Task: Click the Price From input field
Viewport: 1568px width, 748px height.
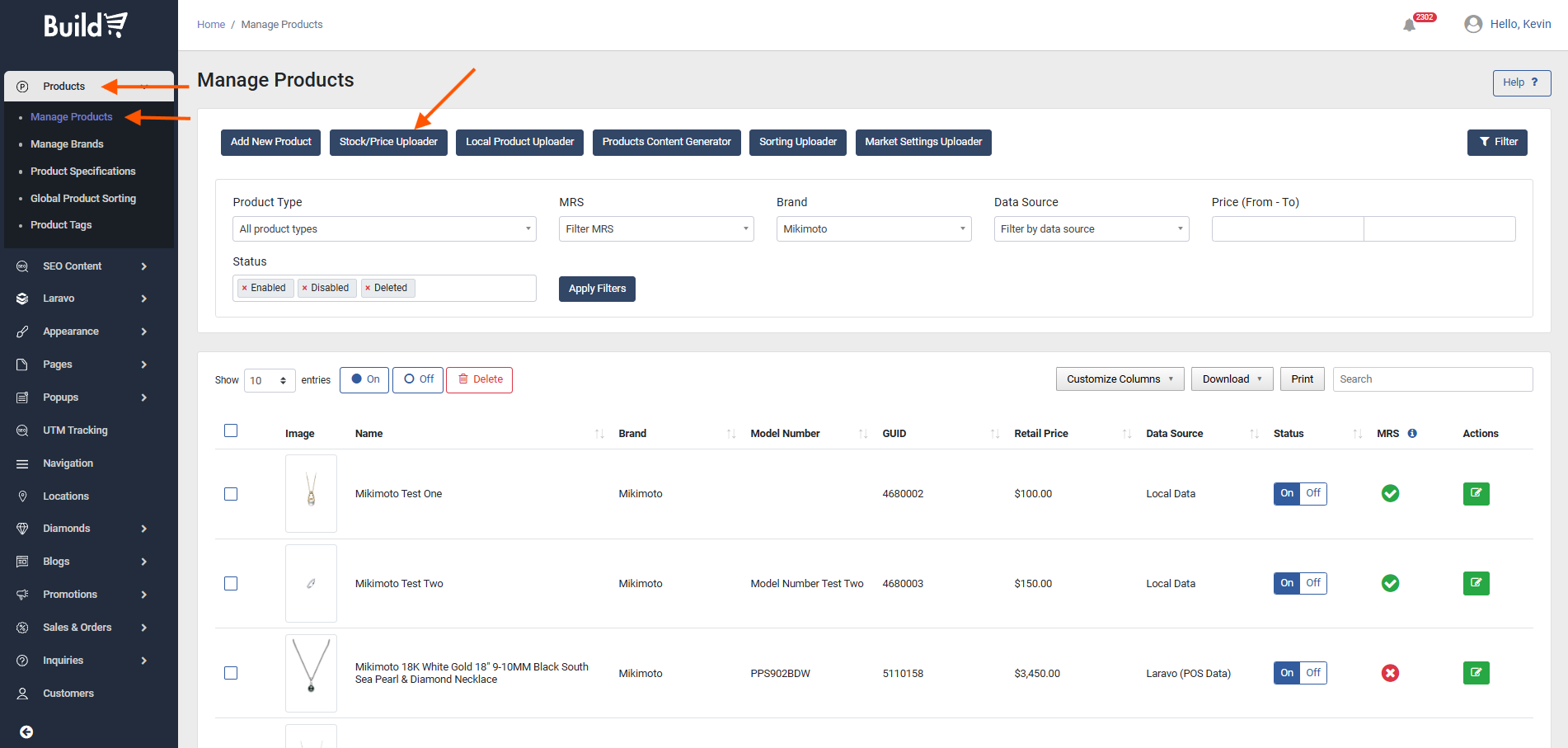Action: (1288, 229)
